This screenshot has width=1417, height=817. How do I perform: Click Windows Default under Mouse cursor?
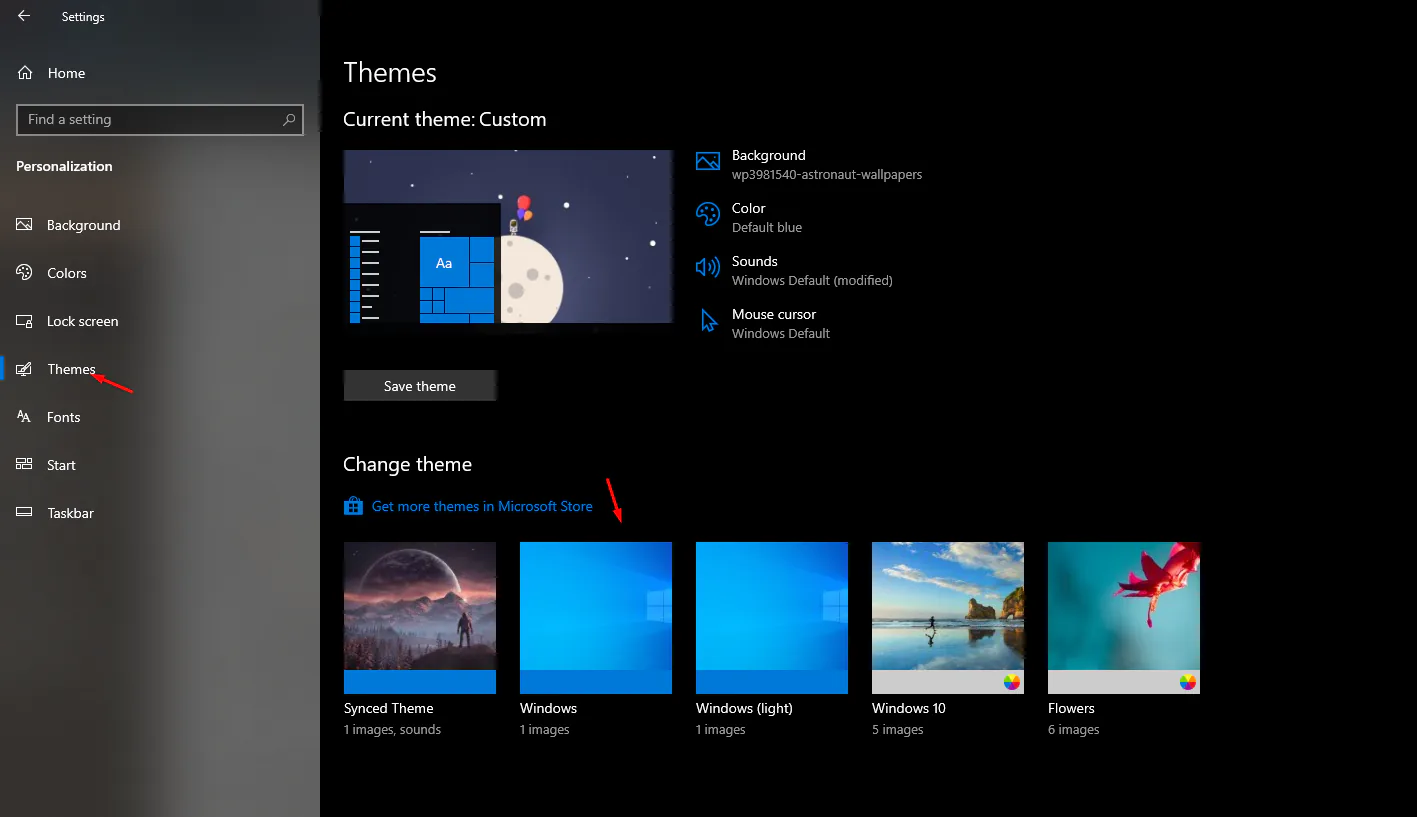point(781,333)
